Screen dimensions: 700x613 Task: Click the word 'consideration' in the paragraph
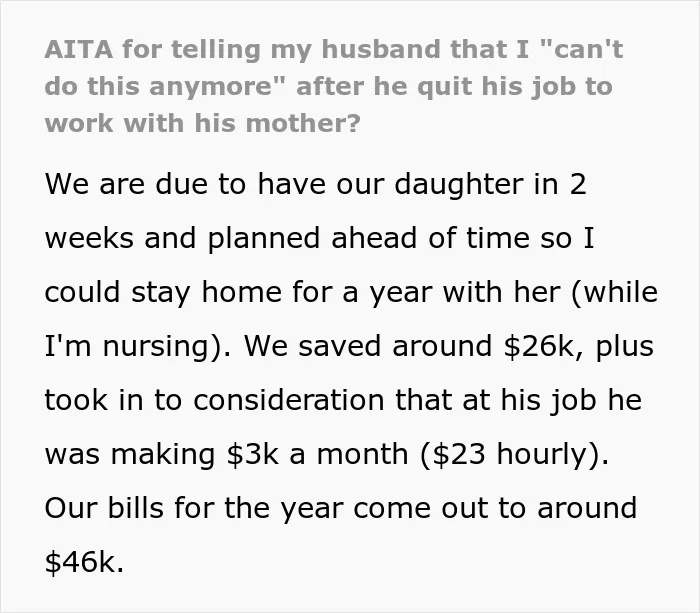coord(288,400)
